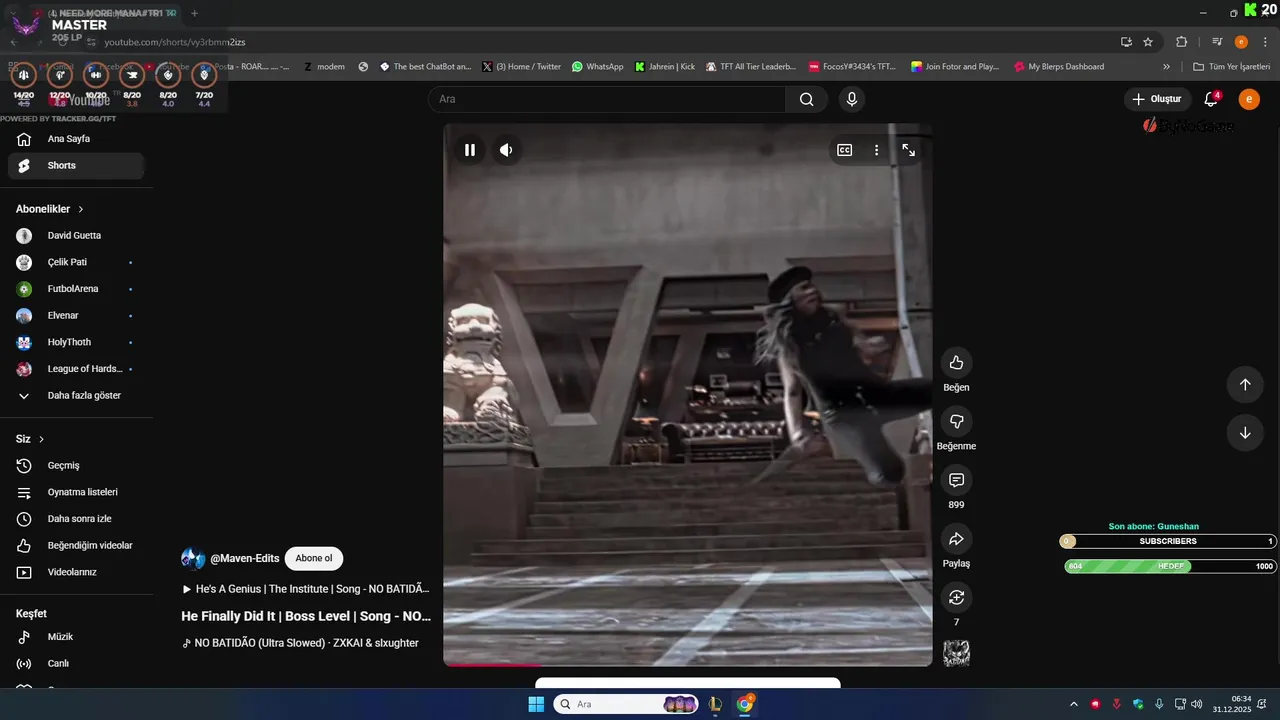Open the YouTube account avatar menu
Screen dimensions: 1280x720
[1249, 99]
